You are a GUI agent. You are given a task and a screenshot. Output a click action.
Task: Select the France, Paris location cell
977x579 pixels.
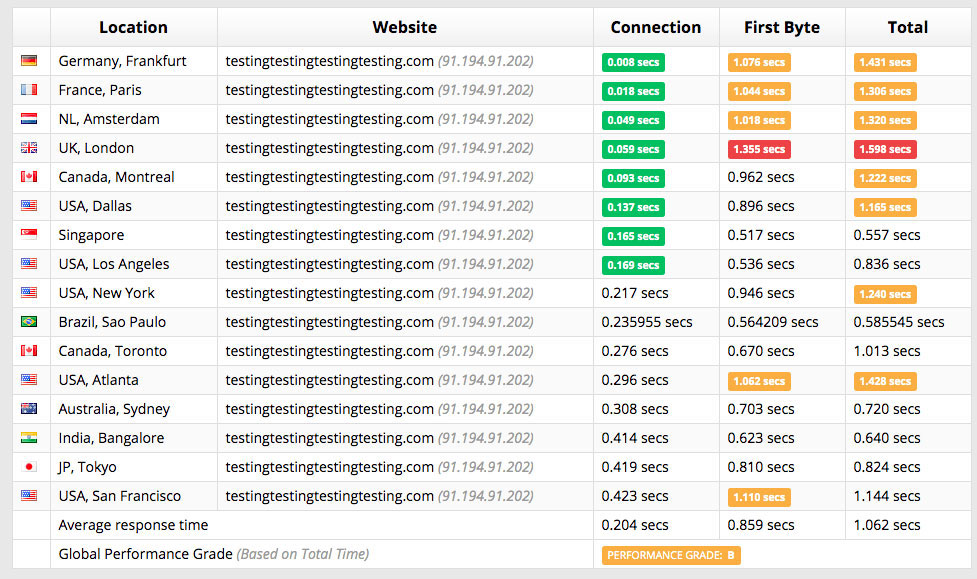click(133, 90)
